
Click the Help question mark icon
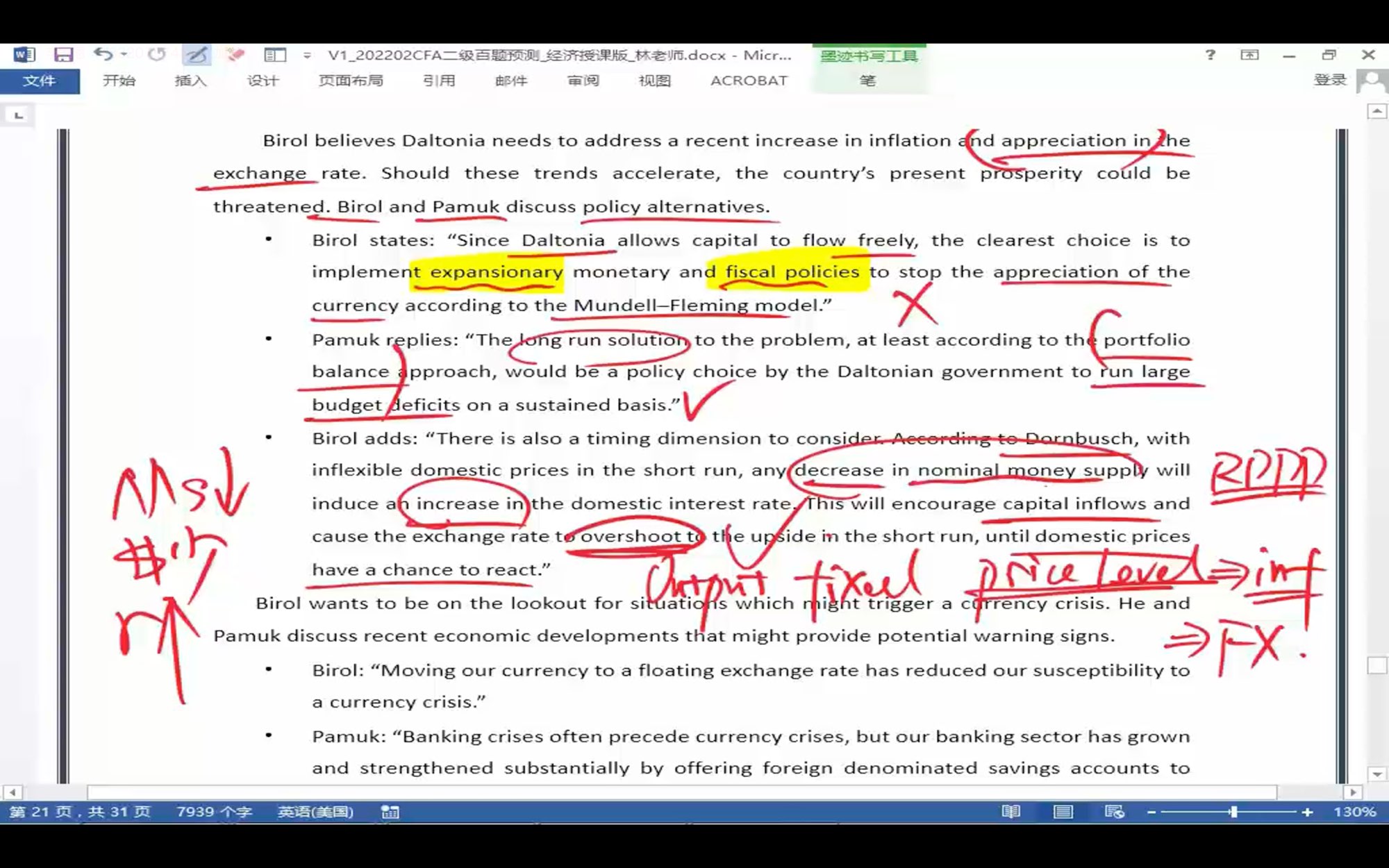point(1211,55)
